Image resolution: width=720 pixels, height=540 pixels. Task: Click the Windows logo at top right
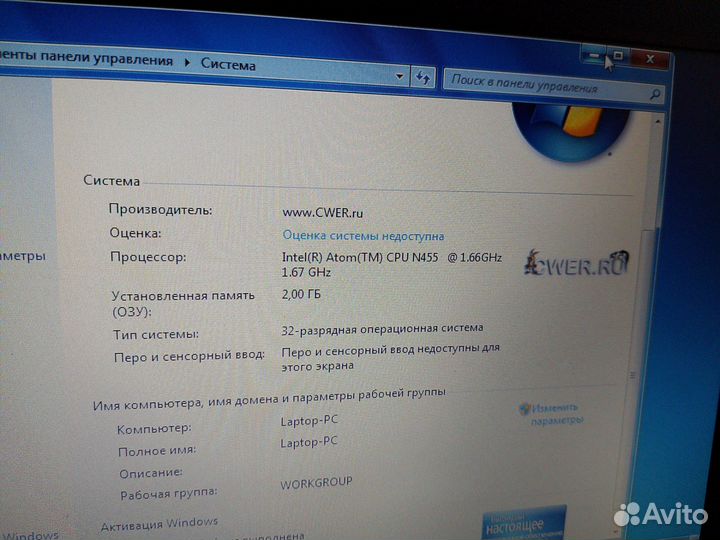pos(571,132)
